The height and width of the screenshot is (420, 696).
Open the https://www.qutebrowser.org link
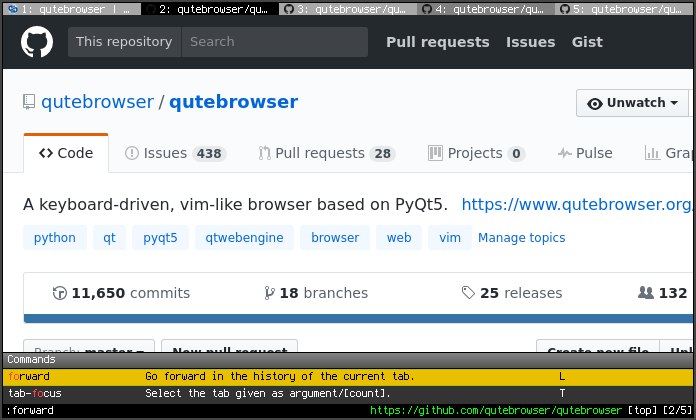[577, 205]
